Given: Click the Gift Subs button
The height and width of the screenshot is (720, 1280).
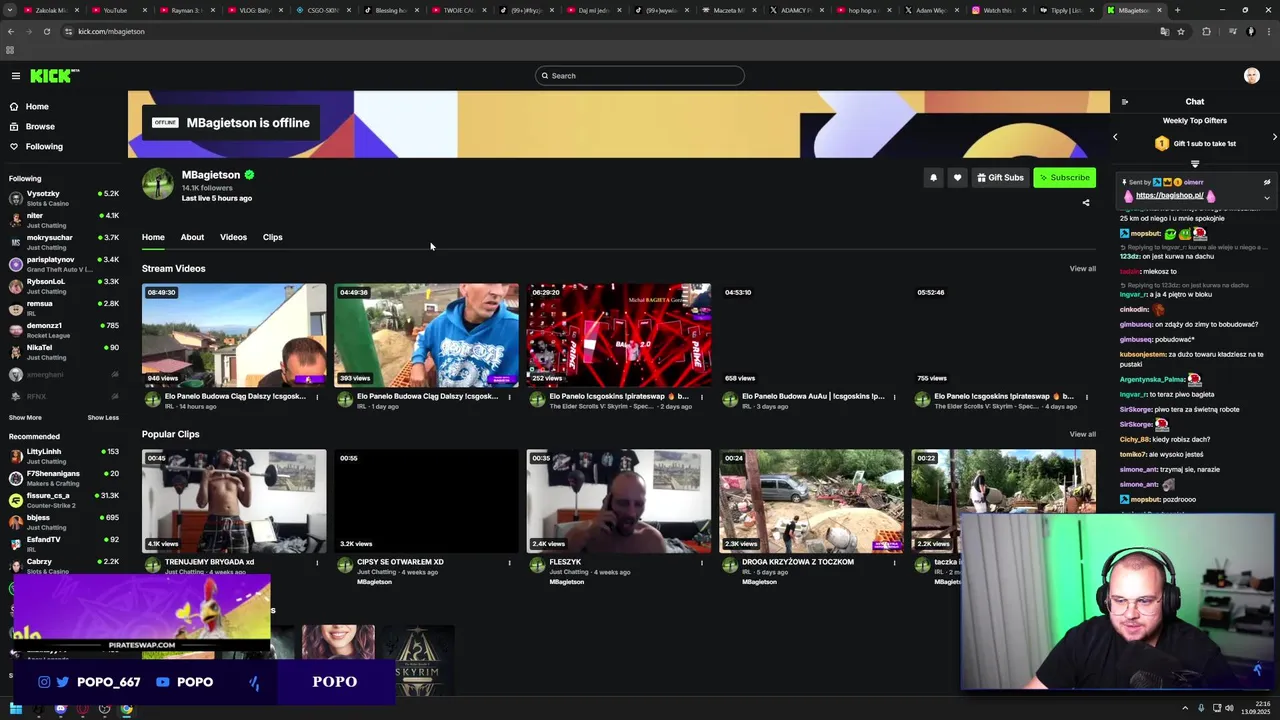Looking at the screenshot, I should click(1000, 178).
